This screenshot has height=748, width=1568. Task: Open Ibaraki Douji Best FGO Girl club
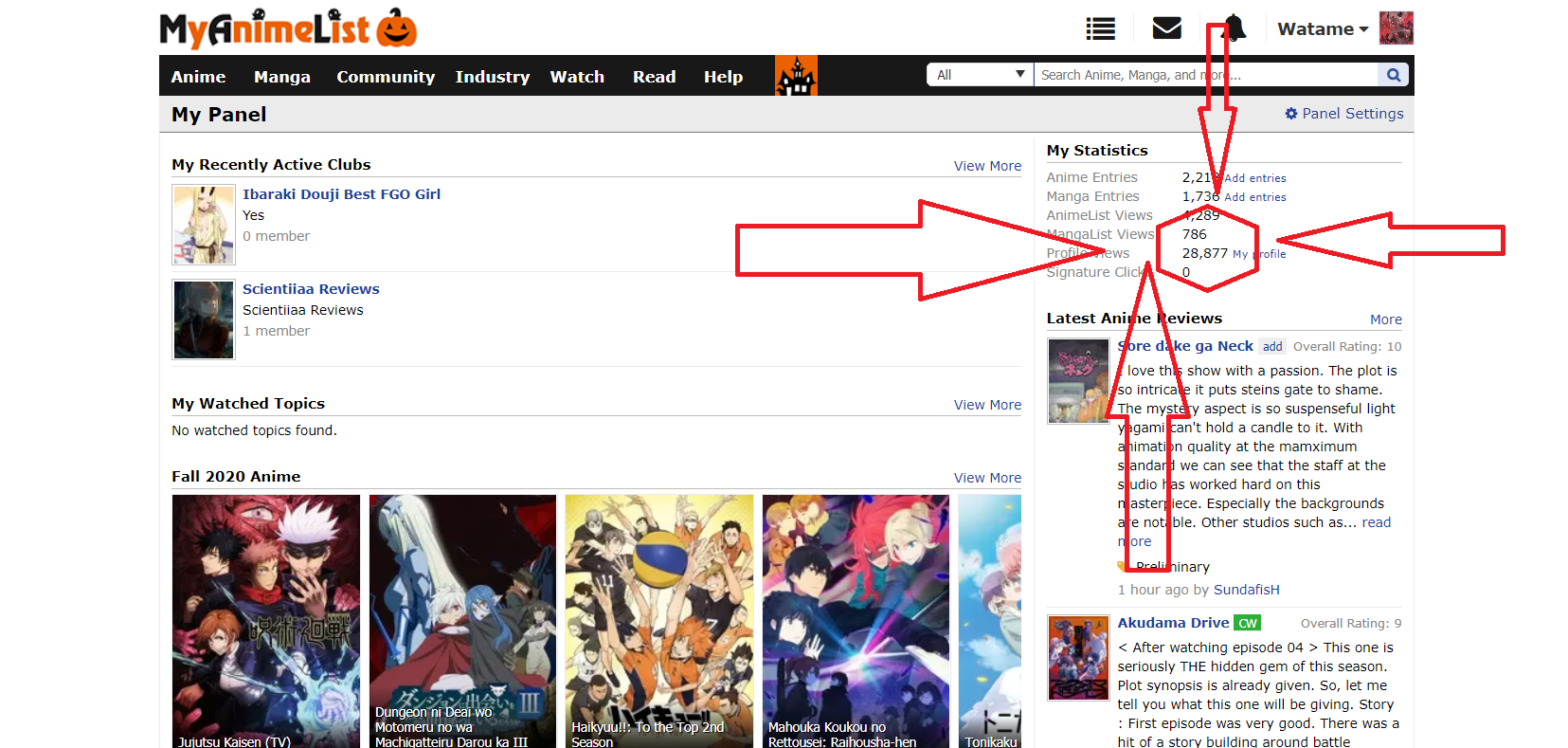(x=341, y=194)
